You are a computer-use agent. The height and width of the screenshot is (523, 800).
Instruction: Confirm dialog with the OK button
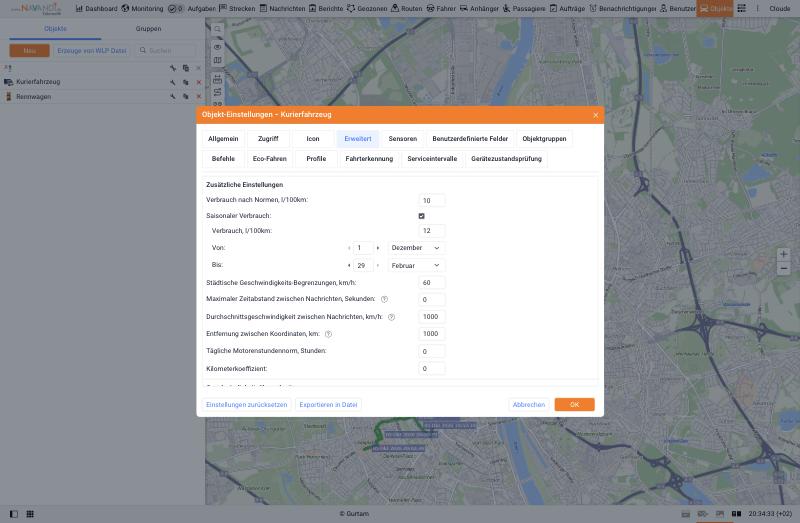574,405
